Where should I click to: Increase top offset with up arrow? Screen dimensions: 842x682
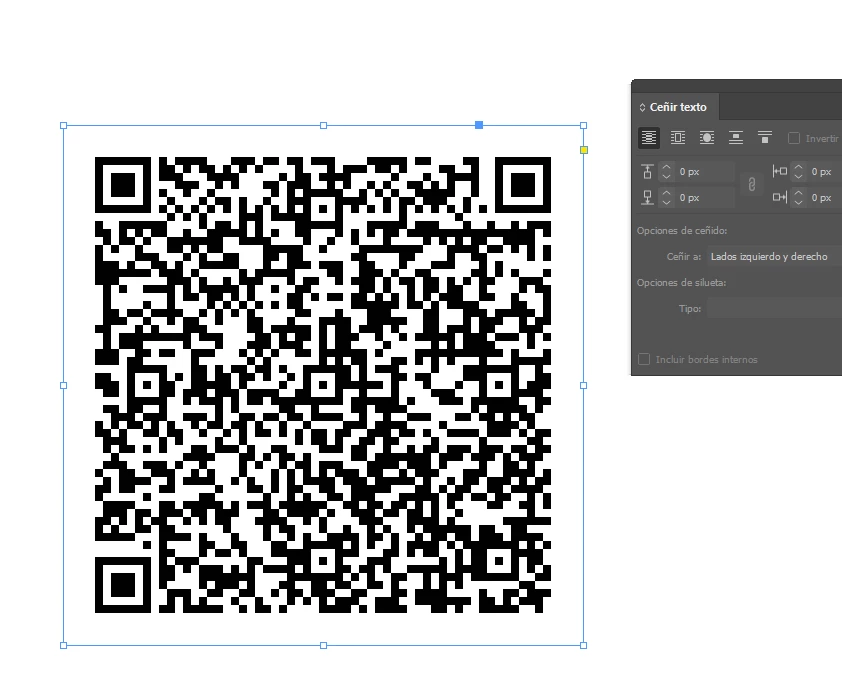(x=666, y=168)
